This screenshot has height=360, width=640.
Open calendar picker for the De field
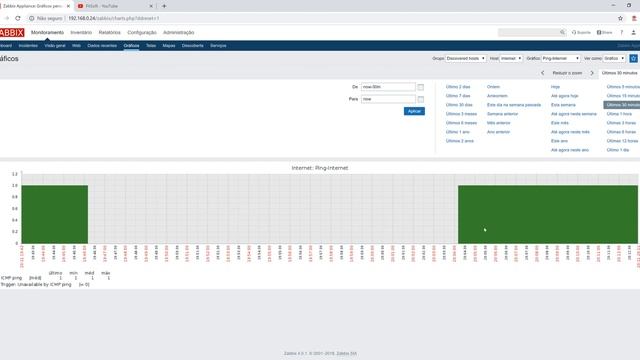click(421, 87)
